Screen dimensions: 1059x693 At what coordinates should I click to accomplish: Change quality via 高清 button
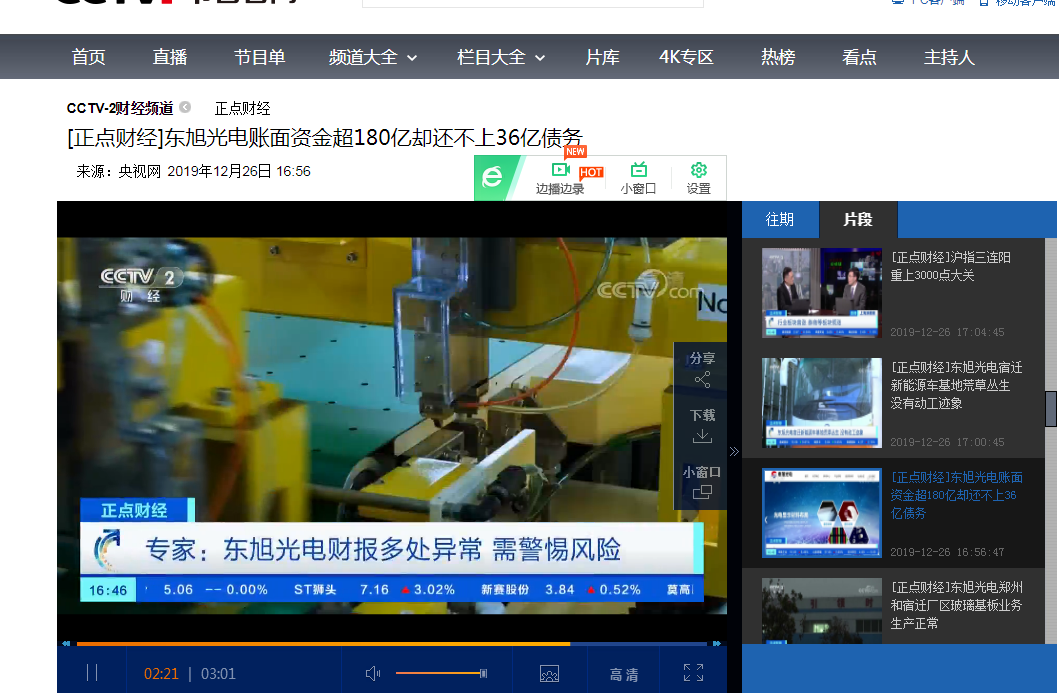pyautogui.click(x=623, y=674)
